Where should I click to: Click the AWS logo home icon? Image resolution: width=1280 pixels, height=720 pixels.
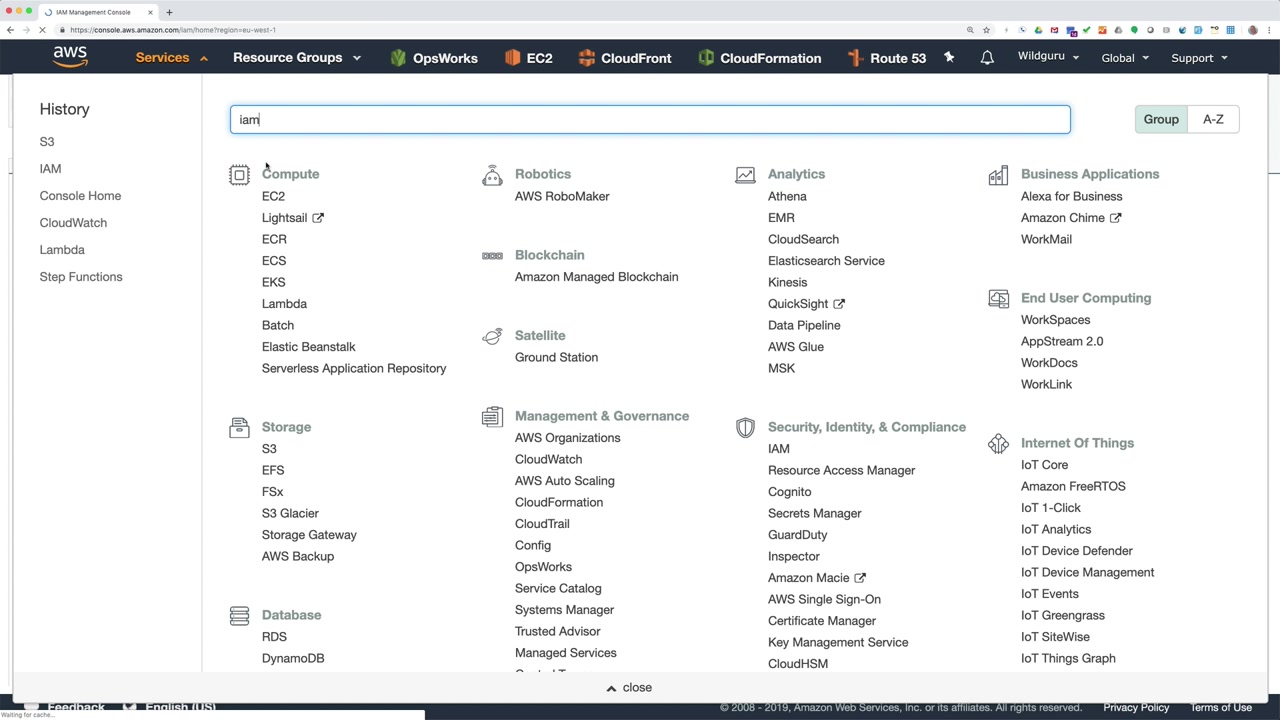70,57
